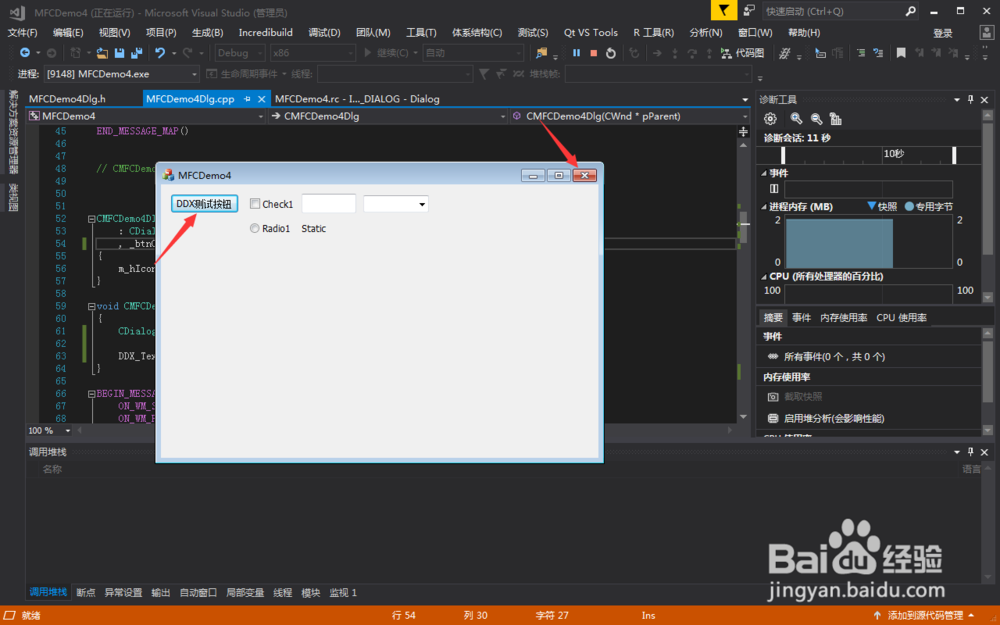
Task: Open the x86 platform dropdown
Action: pos(312,53)
